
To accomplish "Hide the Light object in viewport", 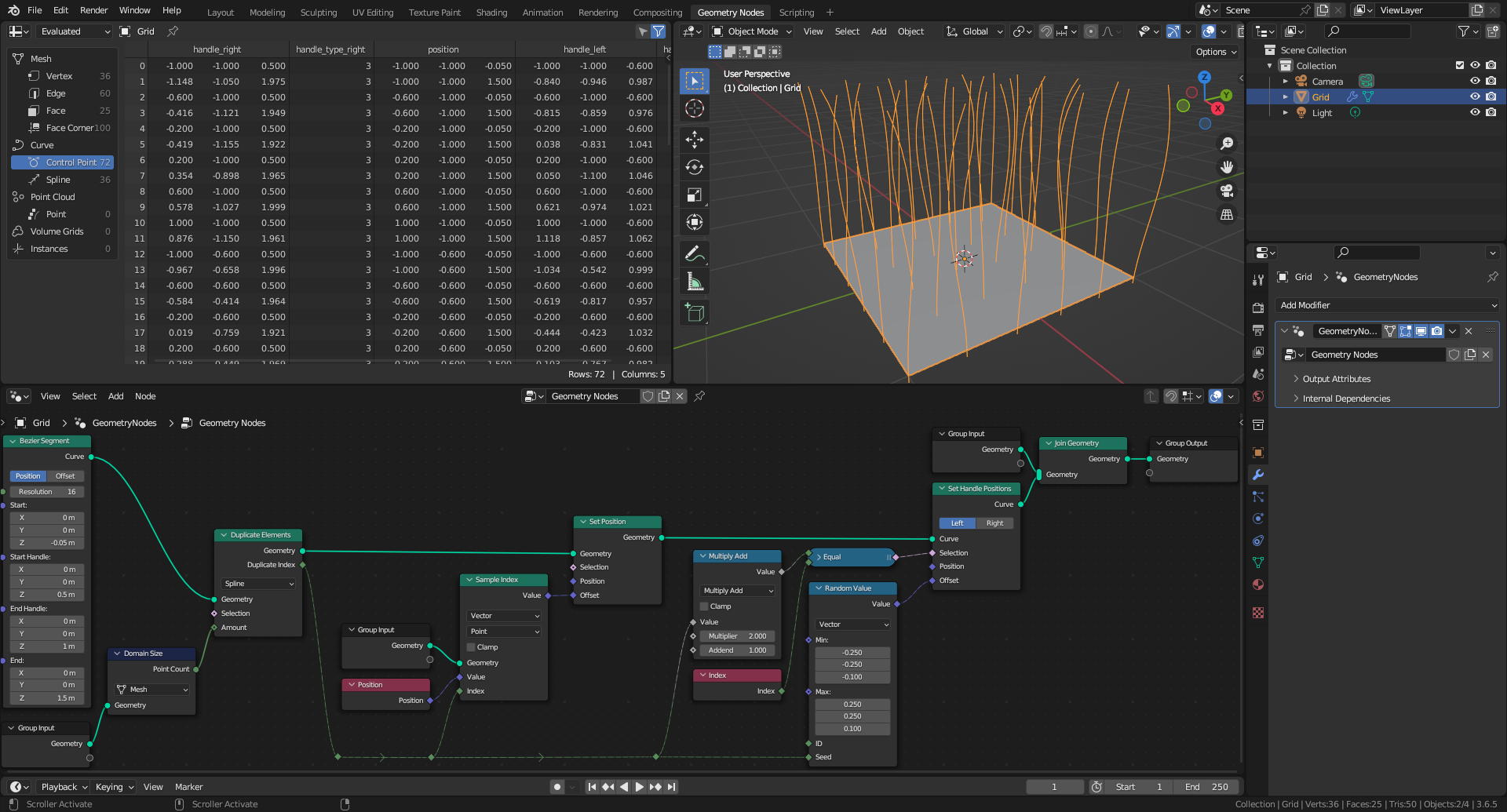I will (x=1475, y=112).
